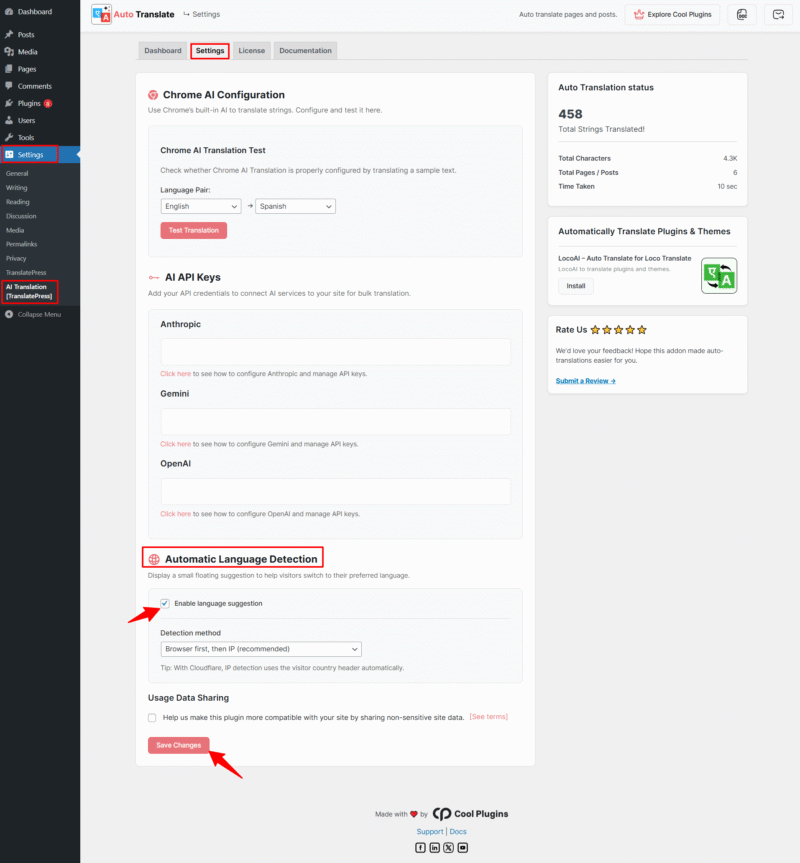Open the Language Pair source dropdown showing English
The image size is (800, 863).
199,206
